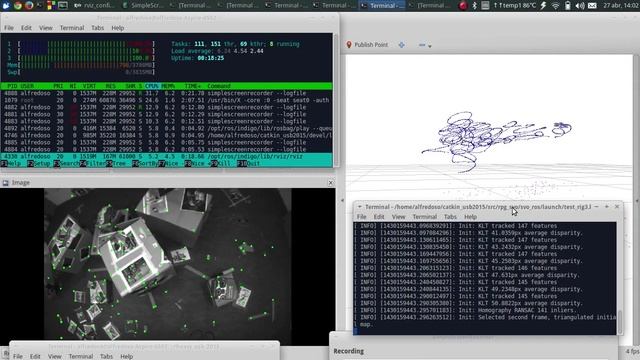This screenshot has height=360, width=640.
Task: Click the red recording tray icon
Action: [463, 5]
